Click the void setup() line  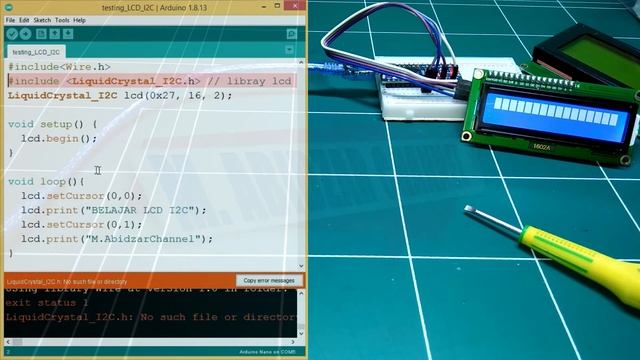coord(52,124)
